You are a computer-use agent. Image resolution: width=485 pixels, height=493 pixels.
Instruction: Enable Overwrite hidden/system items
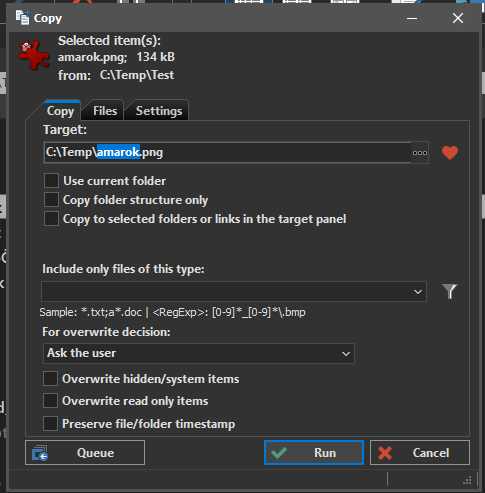coord(50,379)
